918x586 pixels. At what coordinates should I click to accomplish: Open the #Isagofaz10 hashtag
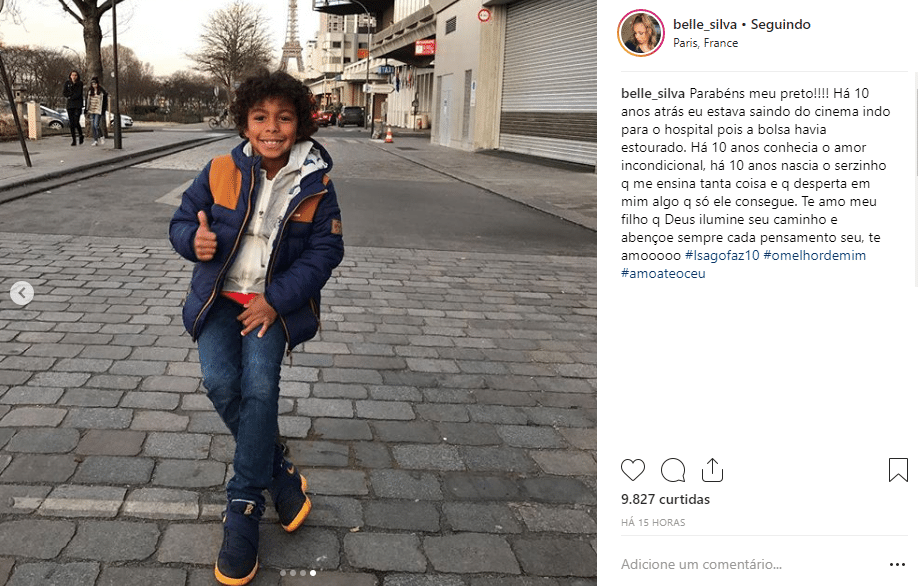722,255
